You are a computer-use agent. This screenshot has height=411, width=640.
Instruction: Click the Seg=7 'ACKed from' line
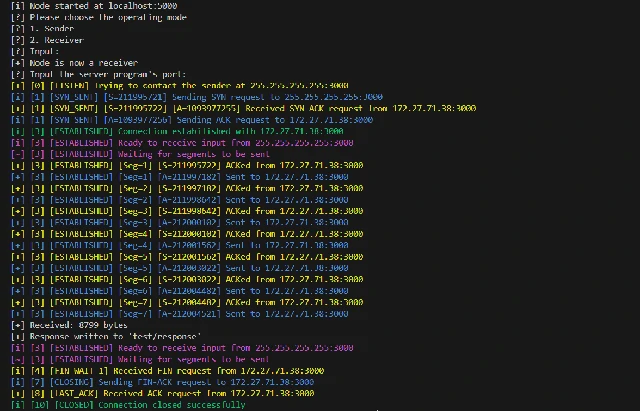click(187, 302)
